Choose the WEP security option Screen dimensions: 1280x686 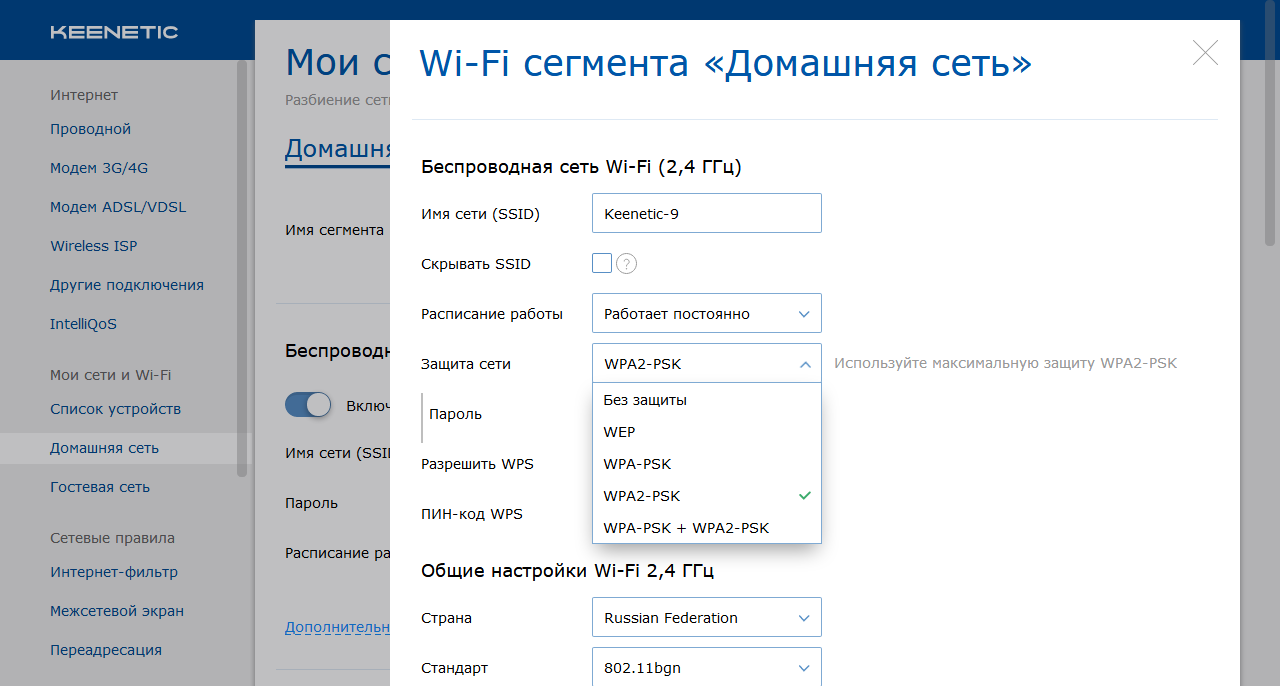tap(707, 432)
